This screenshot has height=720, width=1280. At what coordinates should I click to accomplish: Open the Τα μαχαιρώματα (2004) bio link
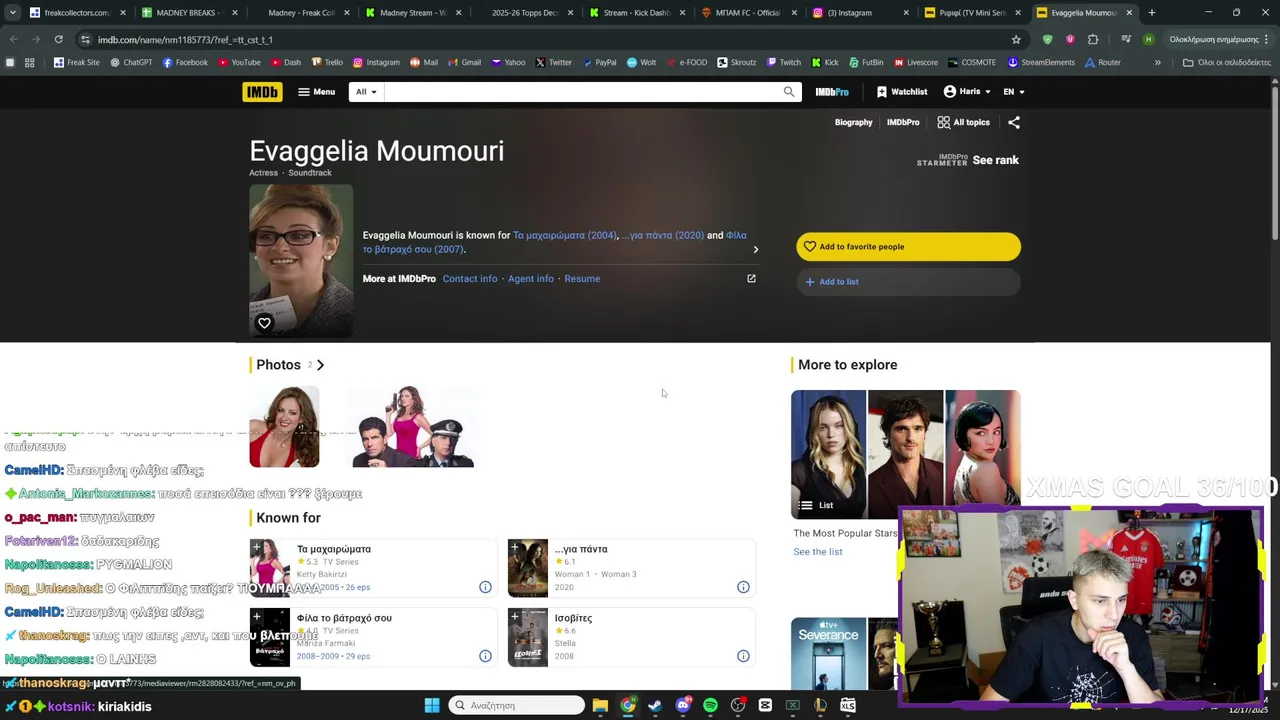pos(565,235)
